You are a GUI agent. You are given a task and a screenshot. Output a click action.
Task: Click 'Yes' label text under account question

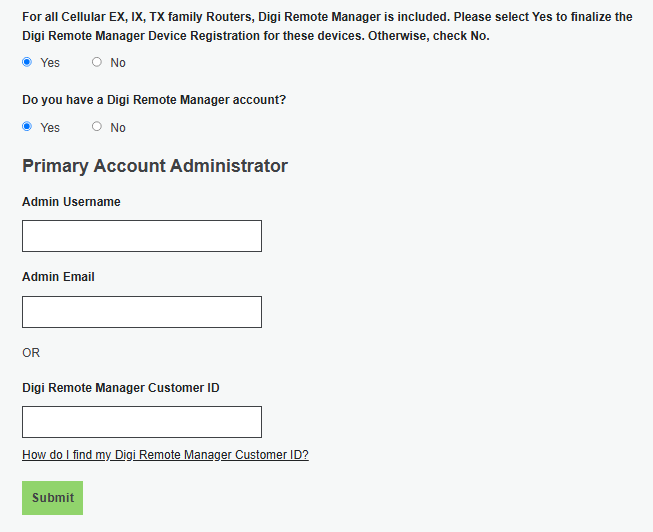click(x=50, y=128)
